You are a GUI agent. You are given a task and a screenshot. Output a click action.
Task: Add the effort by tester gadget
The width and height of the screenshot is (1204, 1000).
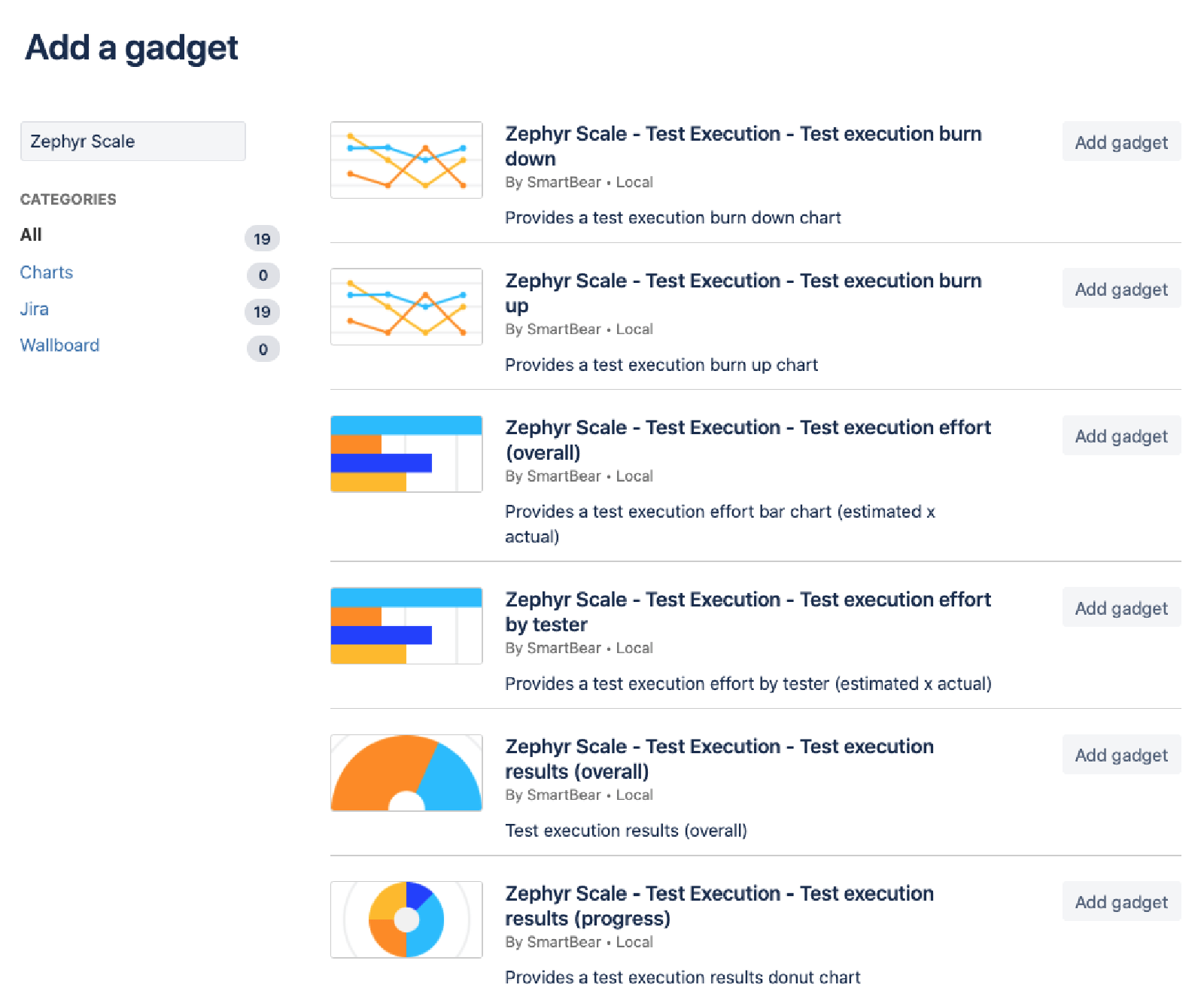1120,607
